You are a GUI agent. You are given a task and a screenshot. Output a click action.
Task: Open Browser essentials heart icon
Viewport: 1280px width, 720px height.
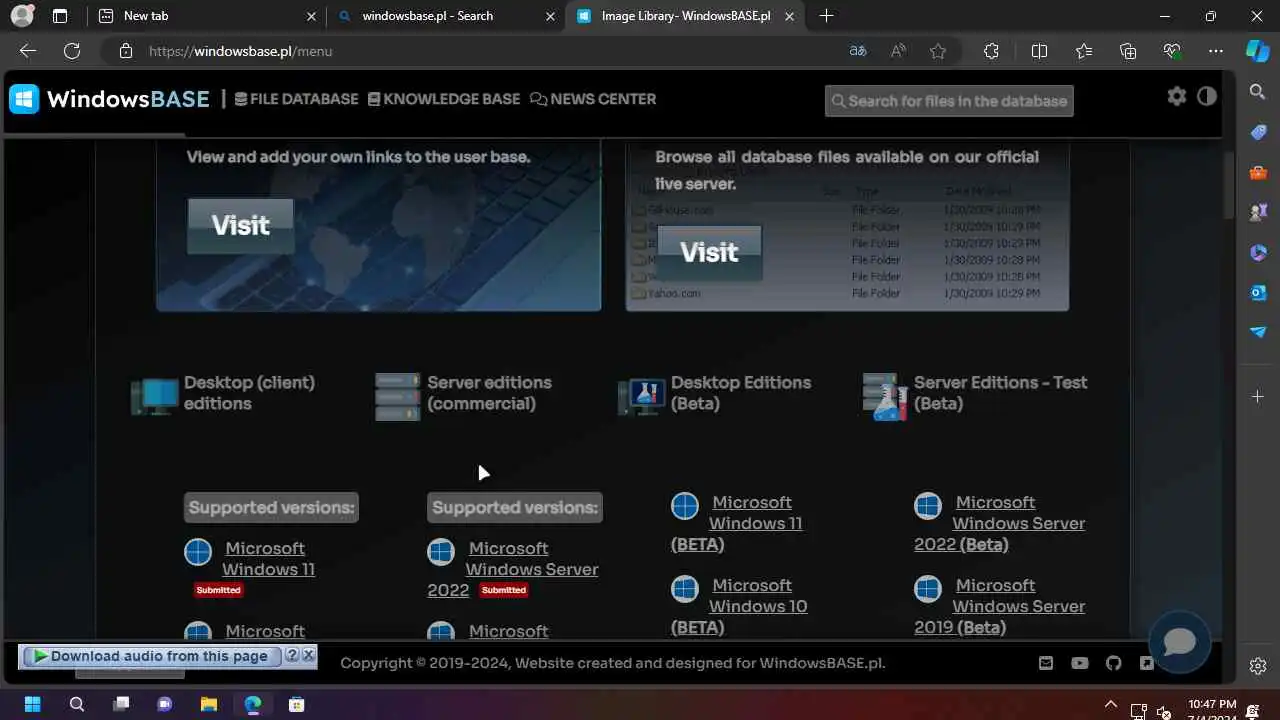coord(1172,51)
